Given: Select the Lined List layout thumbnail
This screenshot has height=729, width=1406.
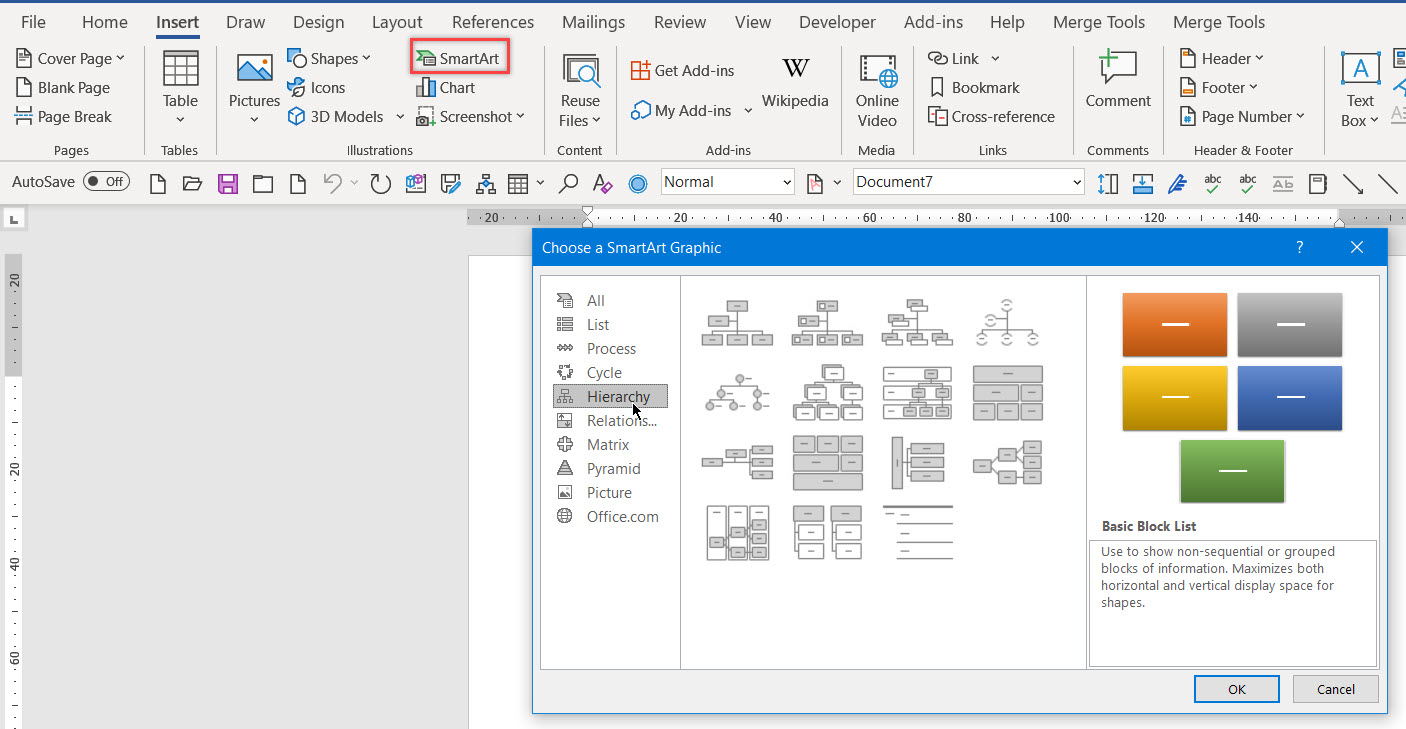Looking at the screenshot, I should 918,532.
